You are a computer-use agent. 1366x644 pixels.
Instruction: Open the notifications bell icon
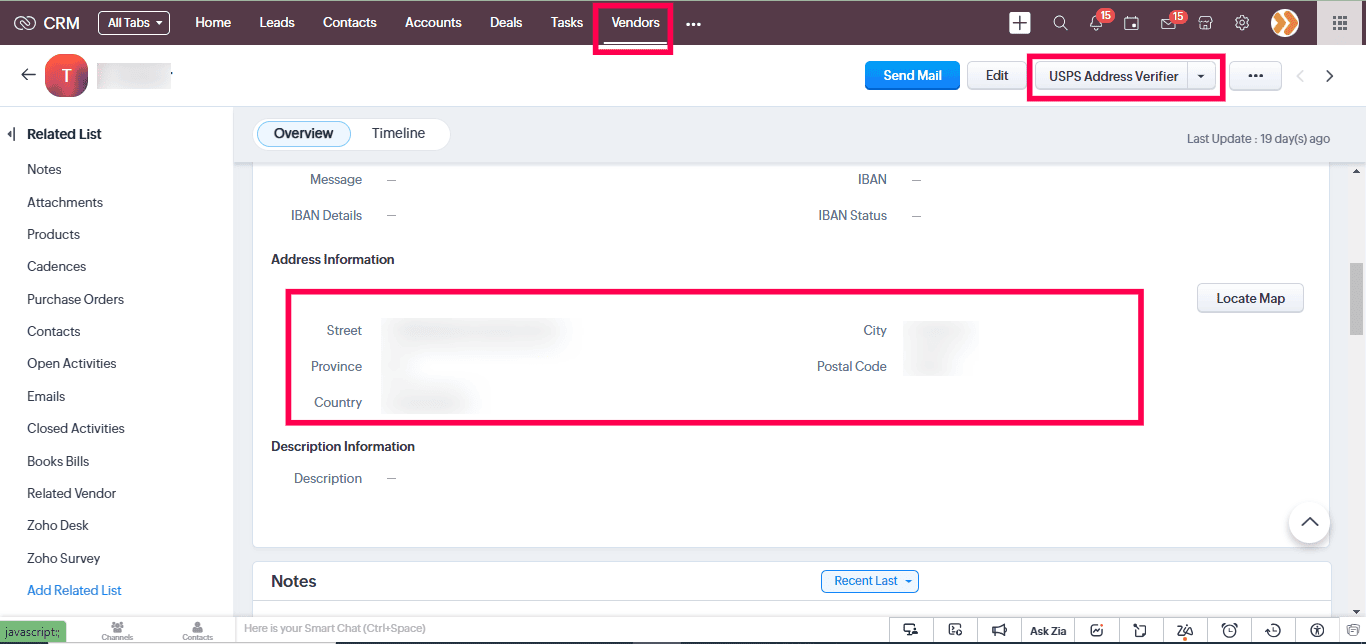pyautogui.click(x=1096, y=22)
